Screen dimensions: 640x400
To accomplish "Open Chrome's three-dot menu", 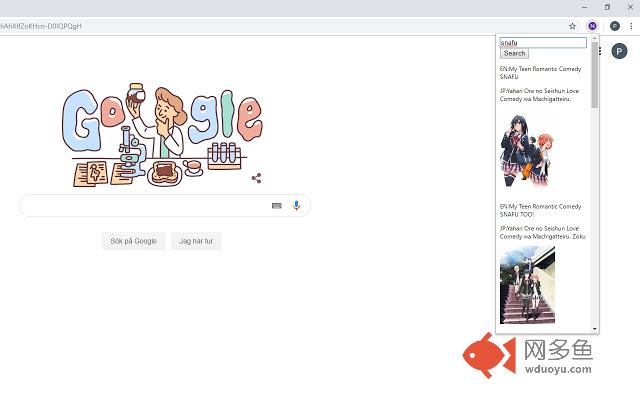I will pyautogui.click(x=632, y=26).
